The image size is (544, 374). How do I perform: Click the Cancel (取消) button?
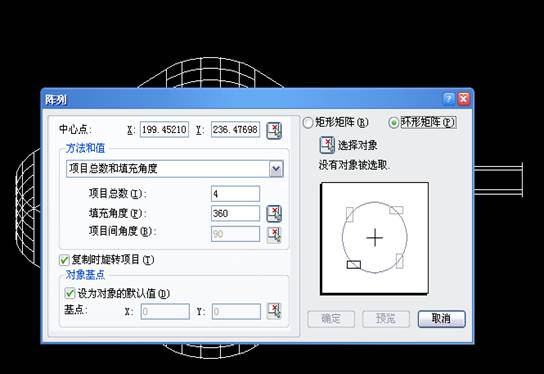coord(441,319)
